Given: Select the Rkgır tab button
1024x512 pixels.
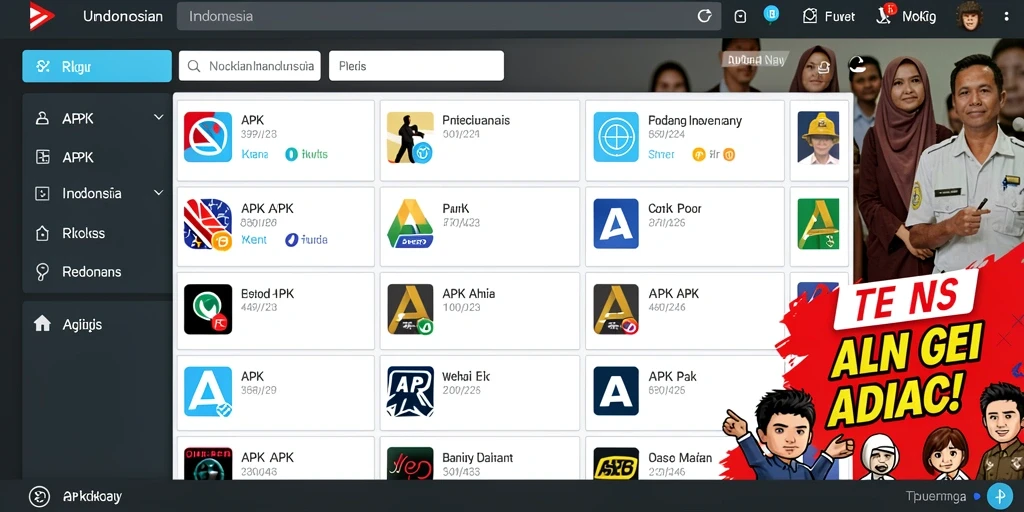Looking at the screenshot, I should pyautogui.click(x=97, y=66).
